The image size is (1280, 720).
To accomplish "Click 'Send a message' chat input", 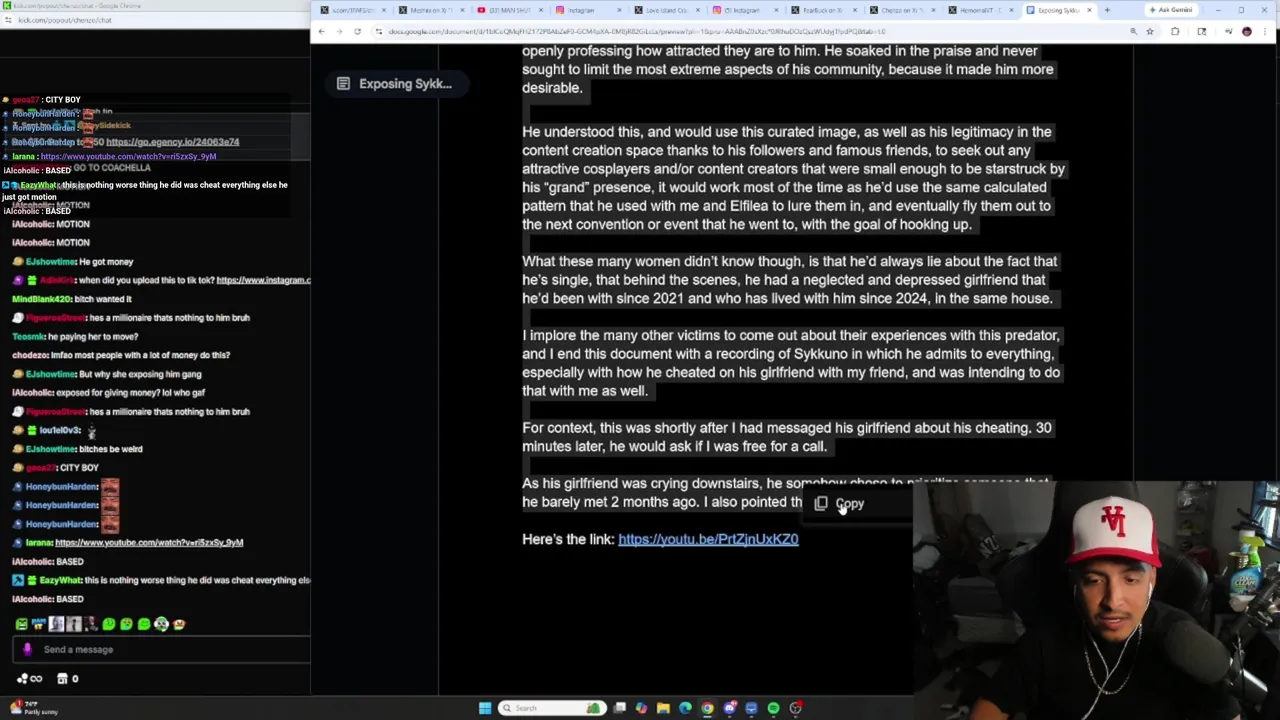I will 160,649.
